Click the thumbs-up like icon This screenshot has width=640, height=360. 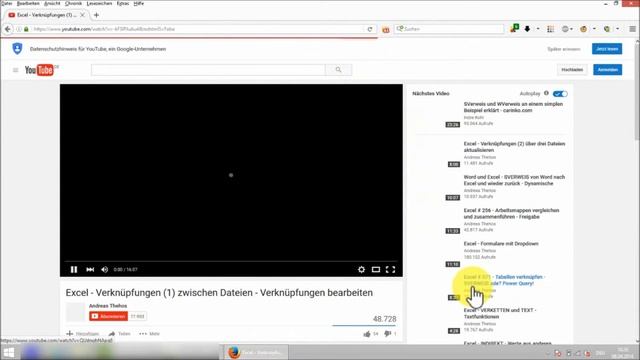click(367, 334)
